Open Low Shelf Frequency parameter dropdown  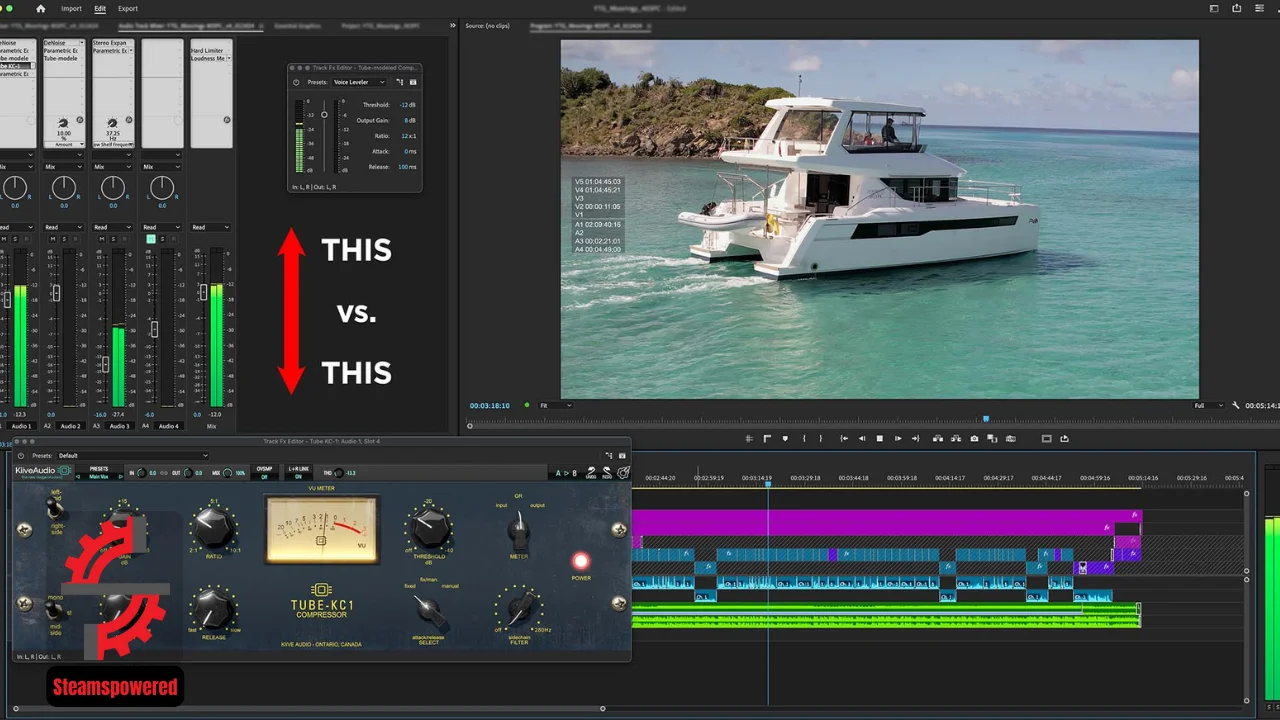[113, 144]
